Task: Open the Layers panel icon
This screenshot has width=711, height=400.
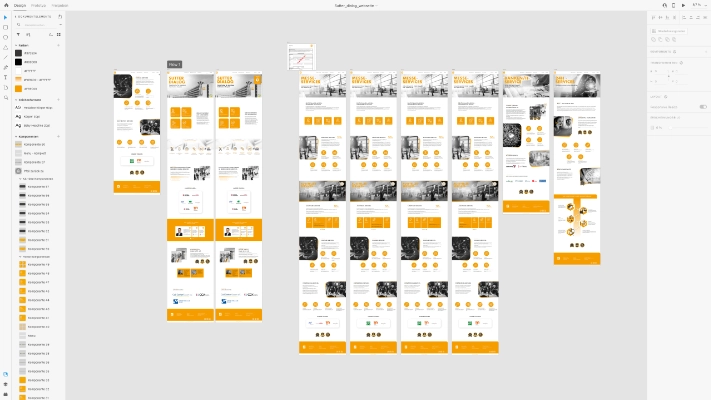Action: pos(5,383)
